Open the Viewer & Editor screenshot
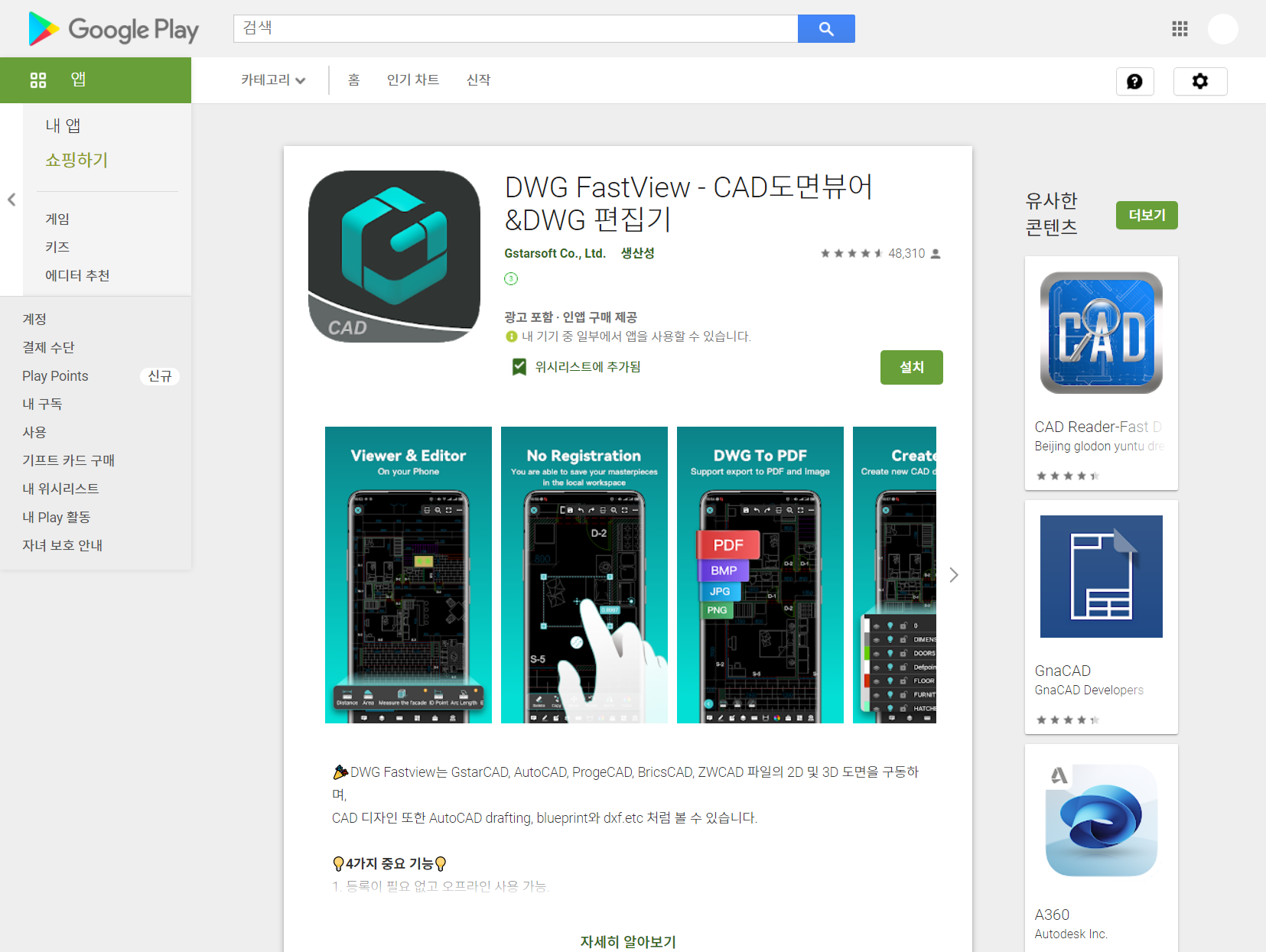This screenshot has width=1266, height=952. click(408, 575)
